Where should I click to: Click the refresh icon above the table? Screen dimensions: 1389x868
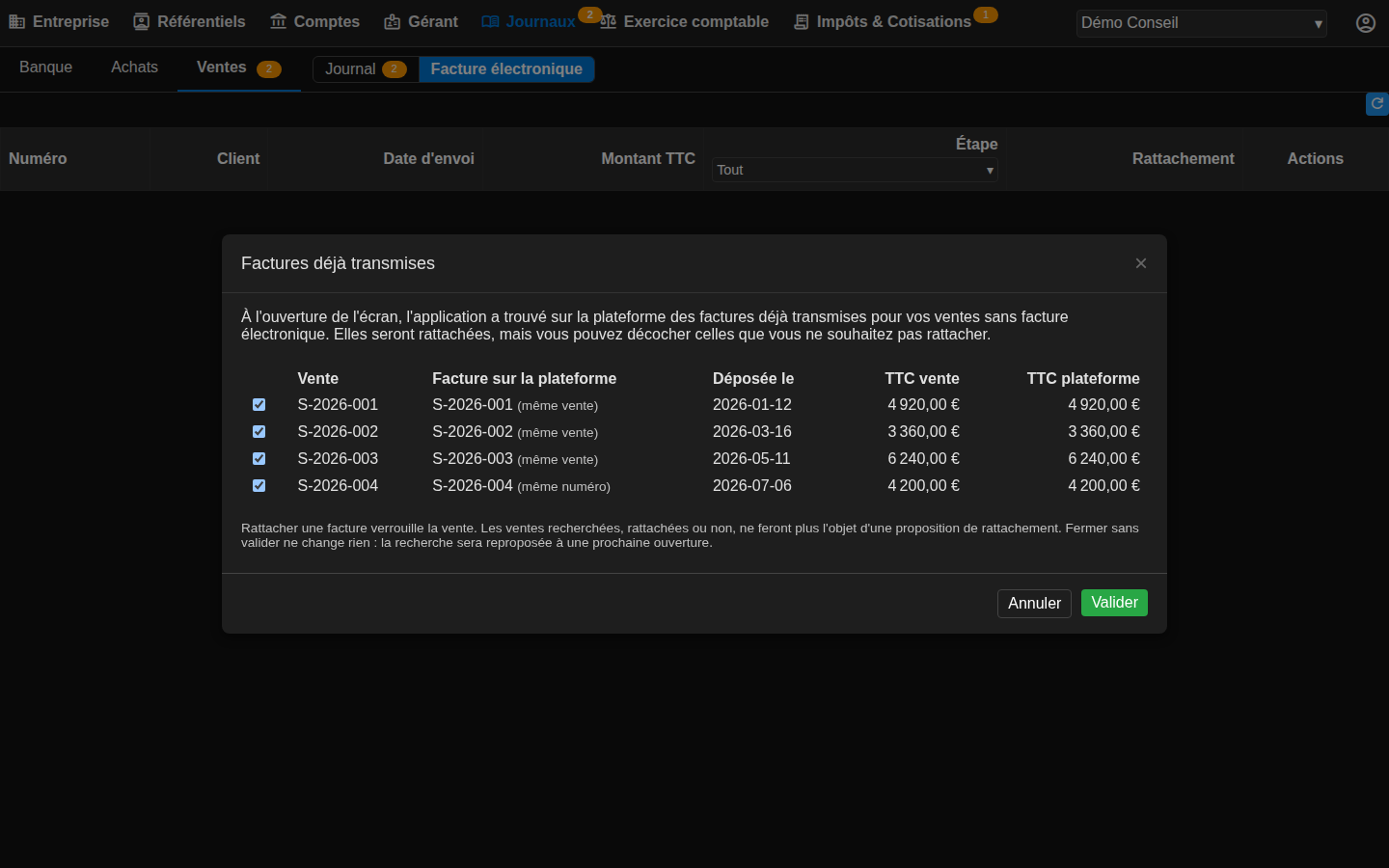pos(1377,103)
